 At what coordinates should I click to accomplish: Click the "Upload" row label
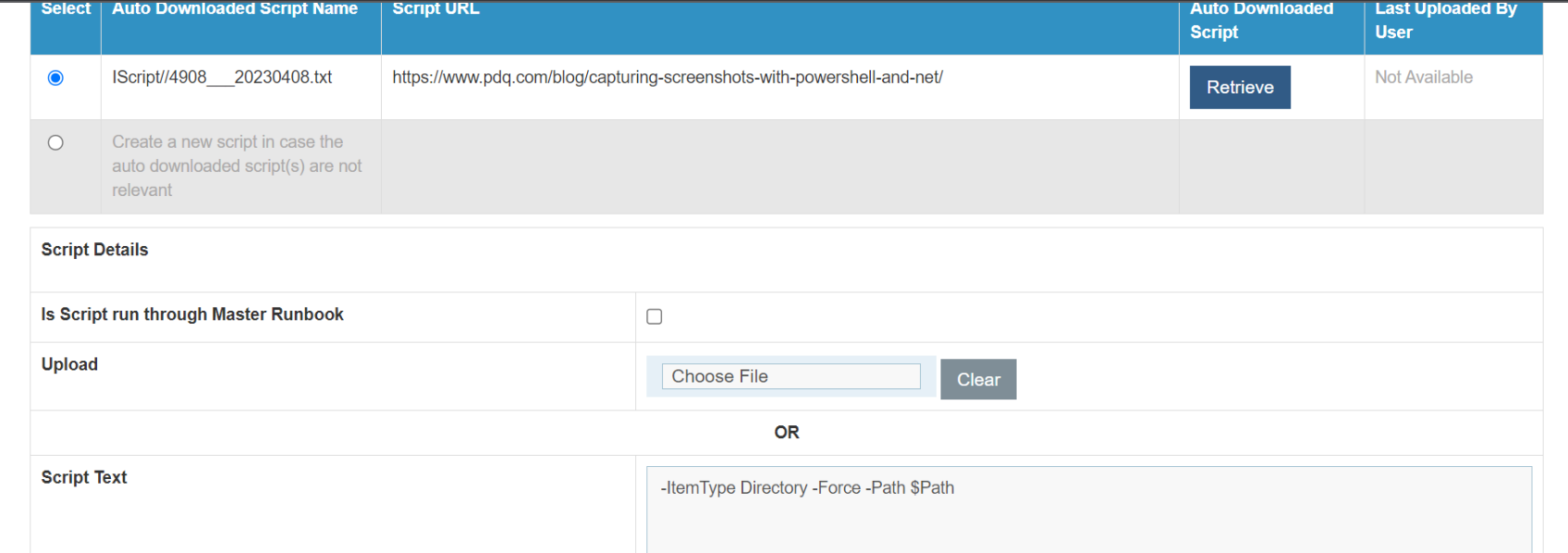[69, 364]
